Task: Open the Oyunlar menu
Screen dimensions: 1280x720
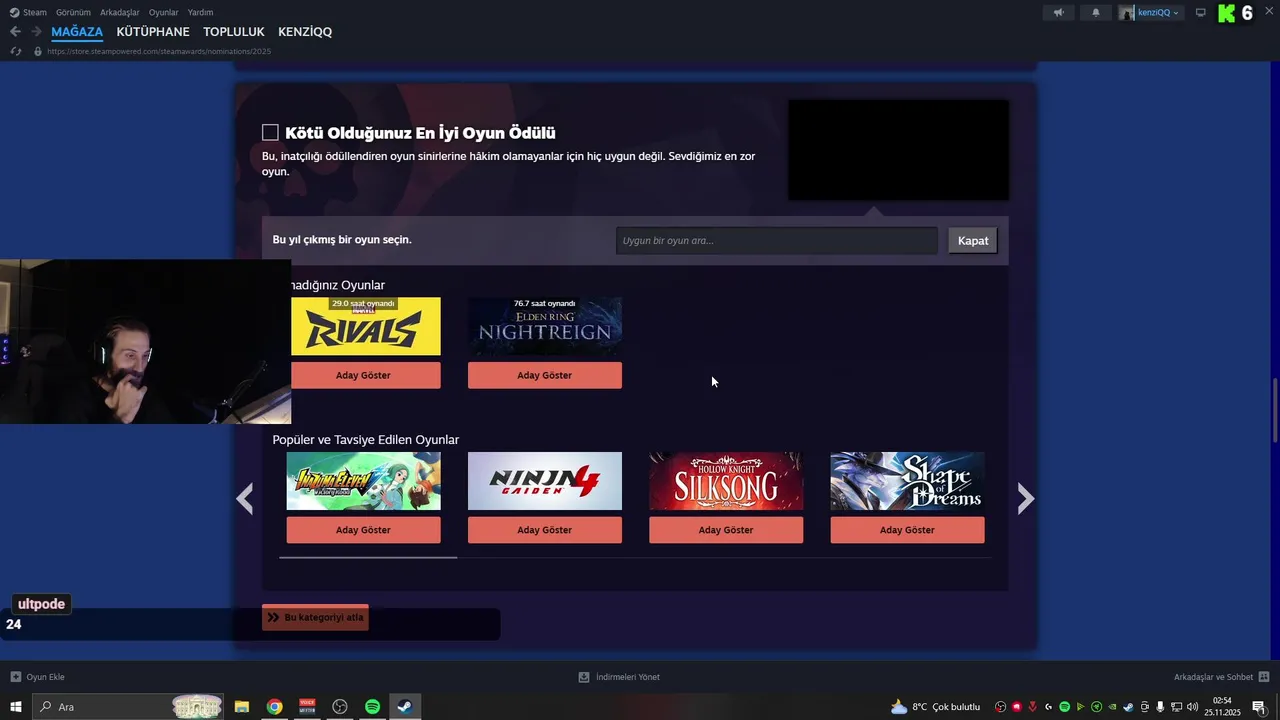Action: click(164, 13)
